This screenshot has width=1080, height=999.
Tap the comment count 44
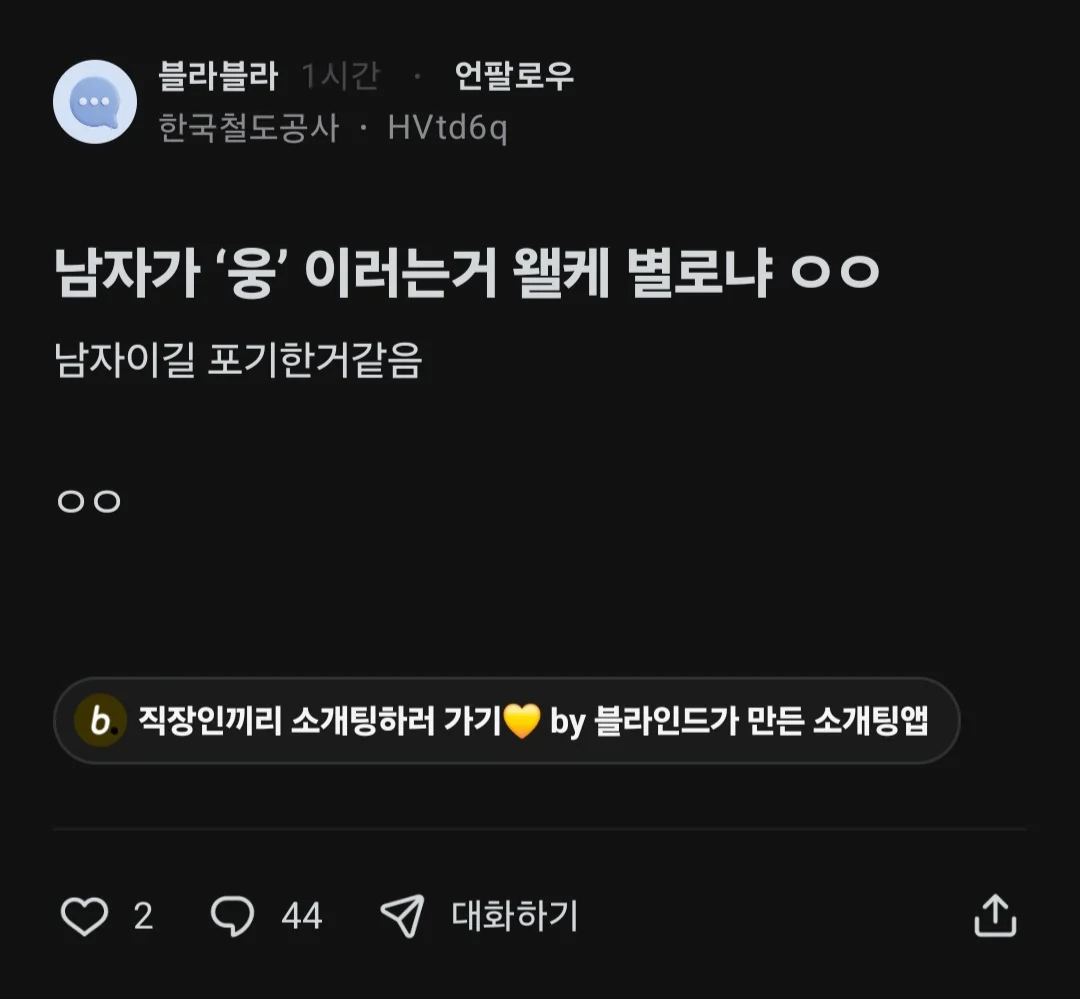(301, 916)
